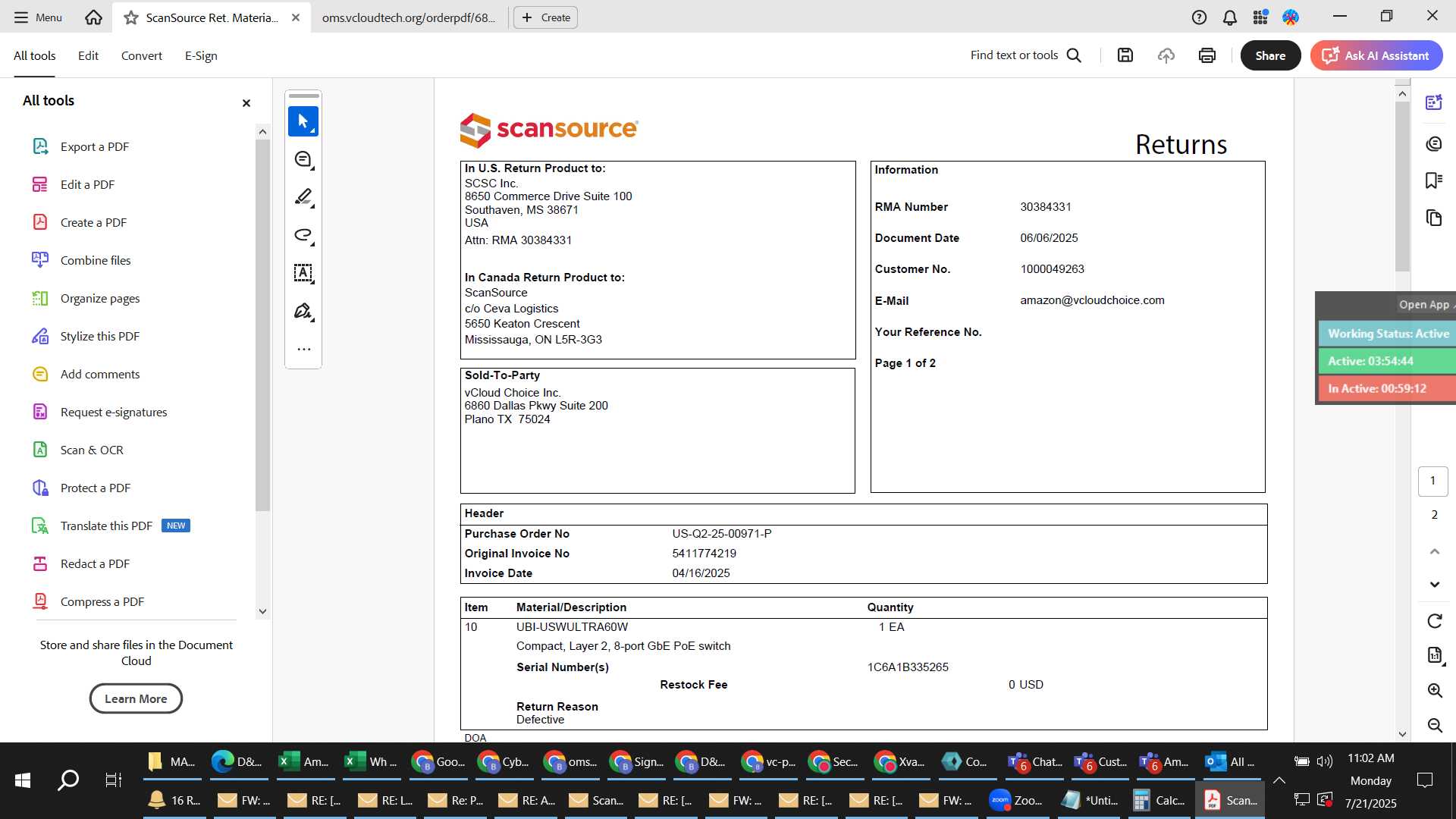
Task: Star the ScanSource document tab
Action: pyautogui.click(x=131, y=17)
